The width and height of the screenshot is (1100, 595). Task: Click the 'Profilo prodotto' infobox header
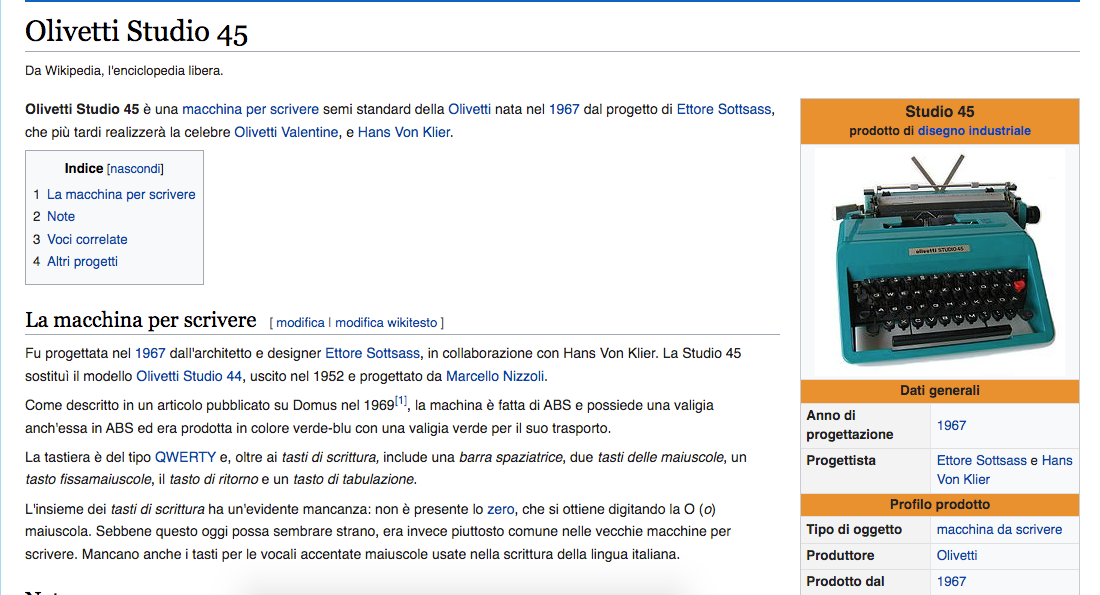point(939,504)
